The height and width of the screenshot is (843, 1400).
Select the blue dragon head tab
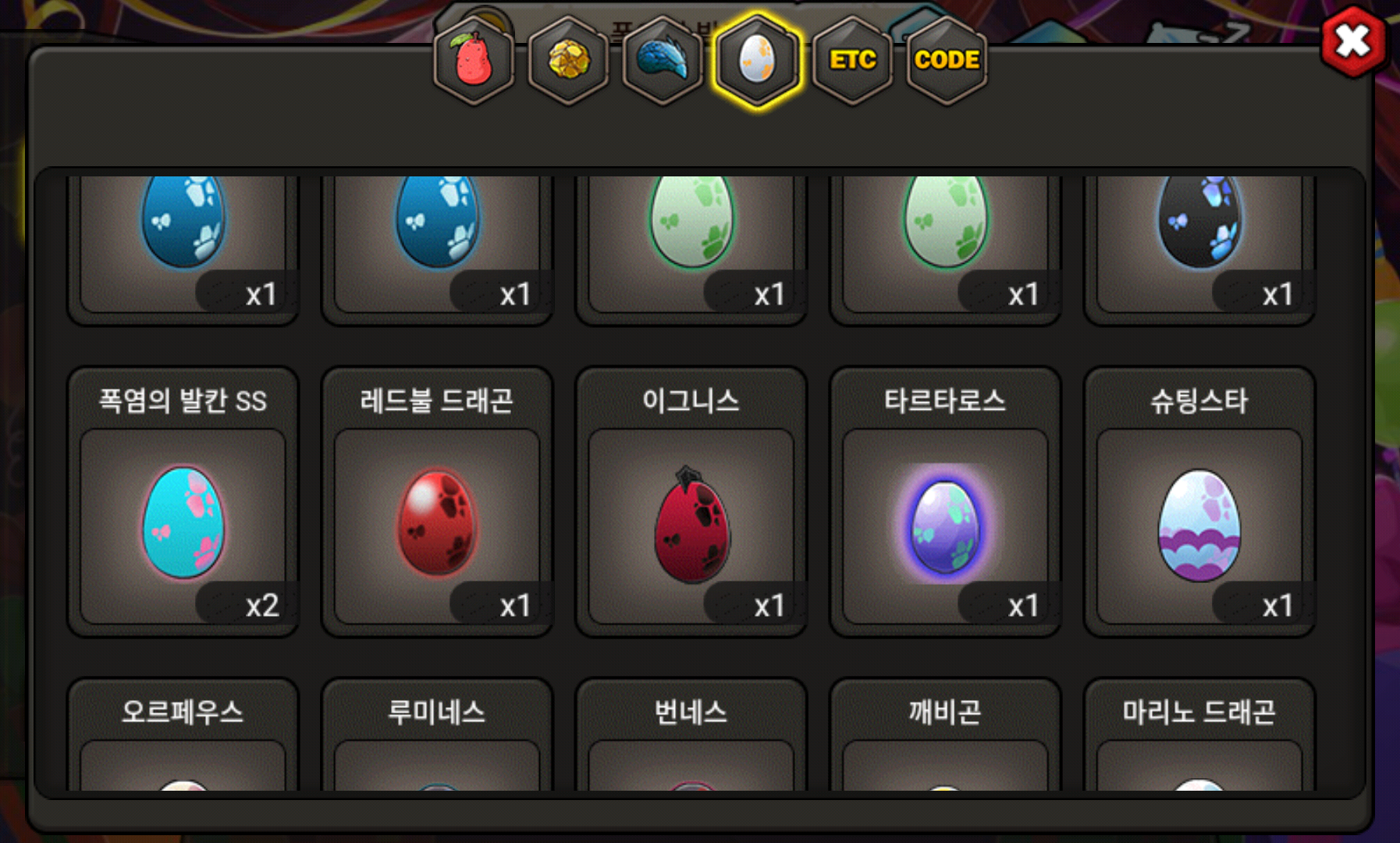point(663,60)
